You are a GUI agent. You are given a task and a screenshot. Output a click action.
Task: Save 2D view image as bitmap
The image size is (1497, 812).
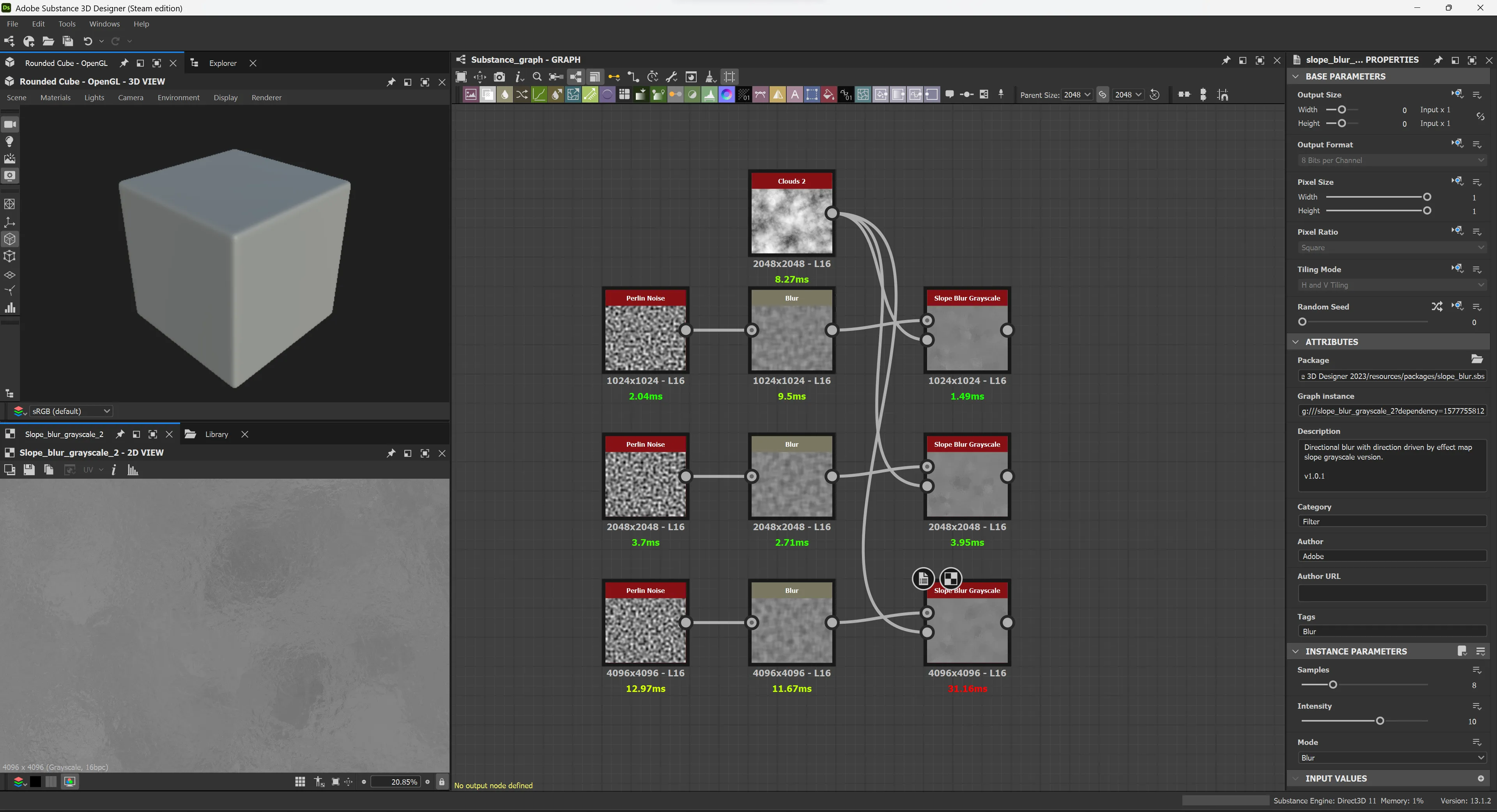(28, 470)
